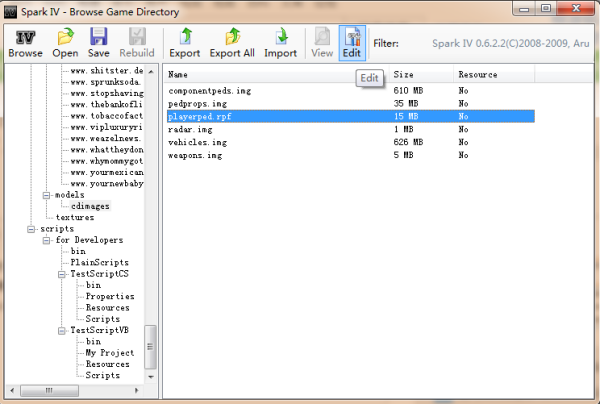Export the selected file with Export icon
The height and width of the screenshot is (404, 600).
(184, 42)
